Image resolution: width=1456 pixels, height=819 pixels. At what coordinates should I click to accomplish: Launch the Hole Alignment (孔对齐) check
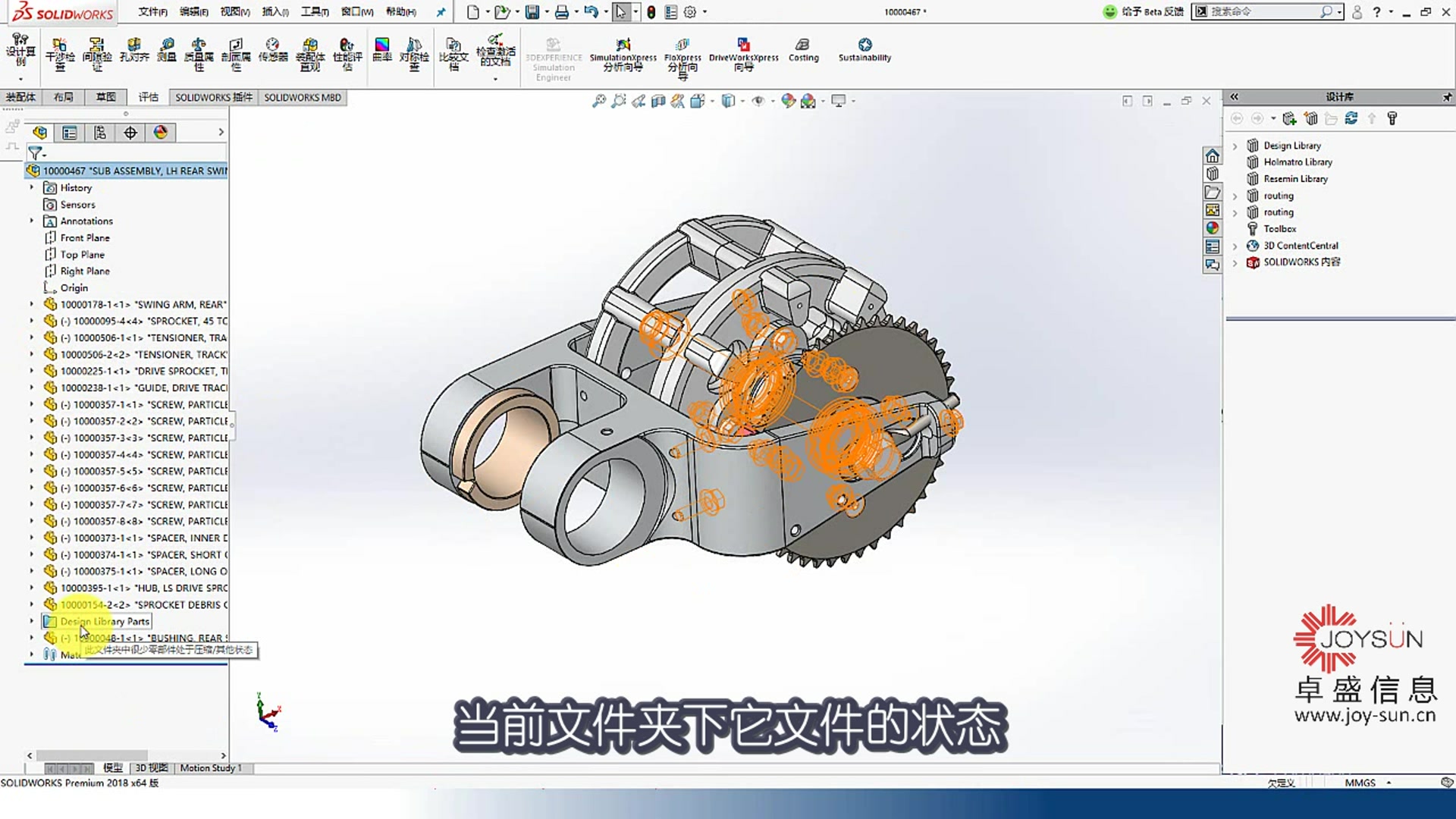click(133, 50)
